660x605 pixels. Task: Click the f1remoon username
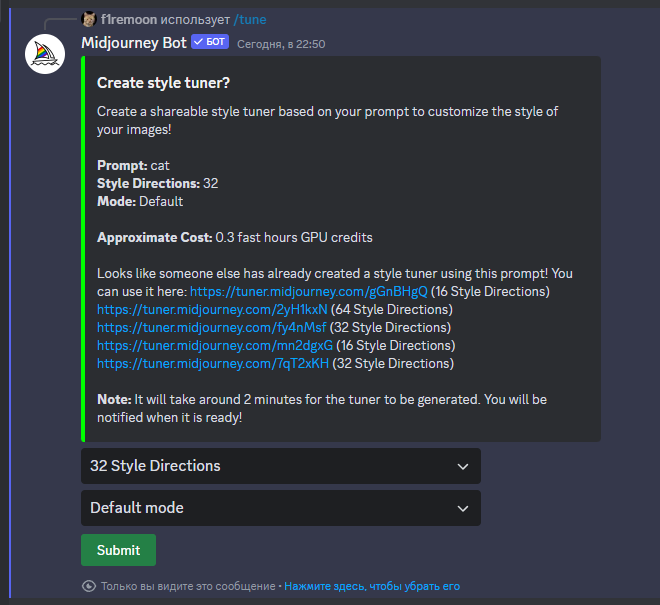[x=129, y=19]
